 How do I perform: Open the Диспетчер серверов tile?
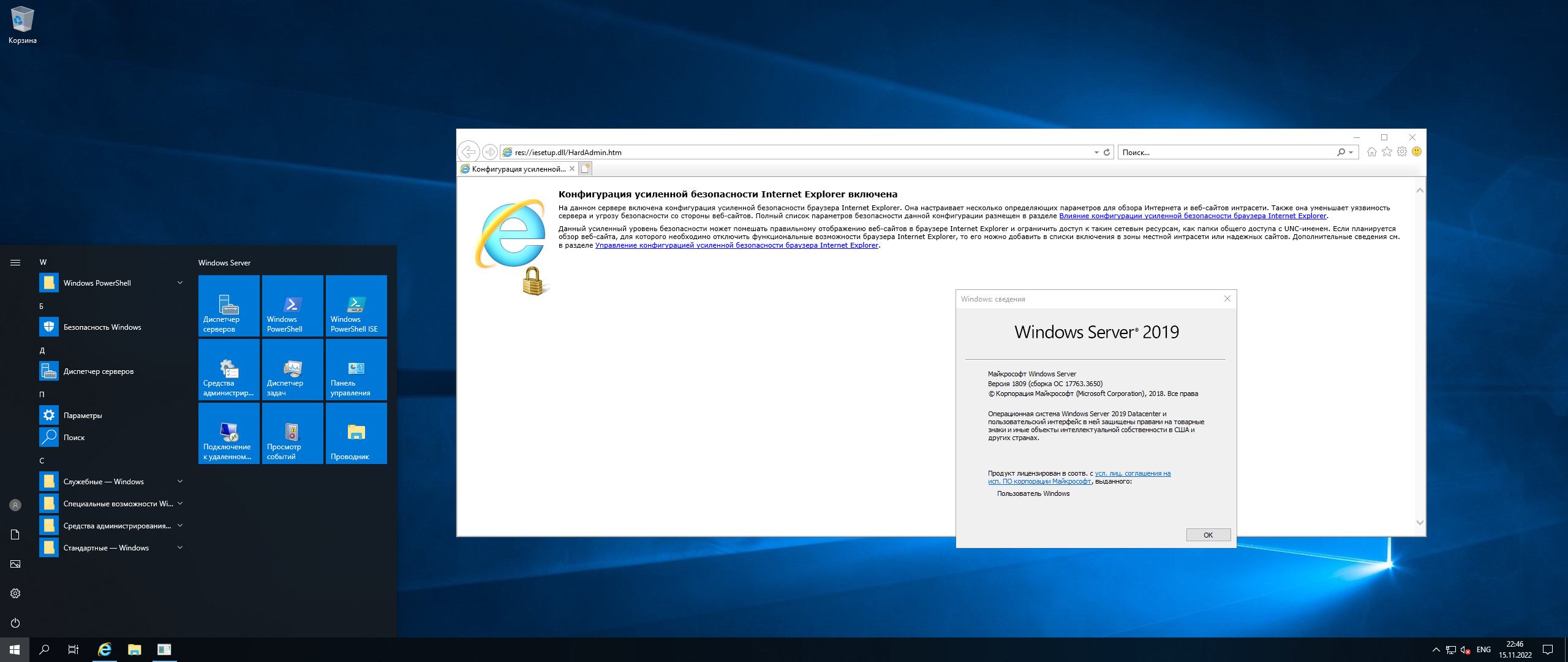[x=228, y=305]
